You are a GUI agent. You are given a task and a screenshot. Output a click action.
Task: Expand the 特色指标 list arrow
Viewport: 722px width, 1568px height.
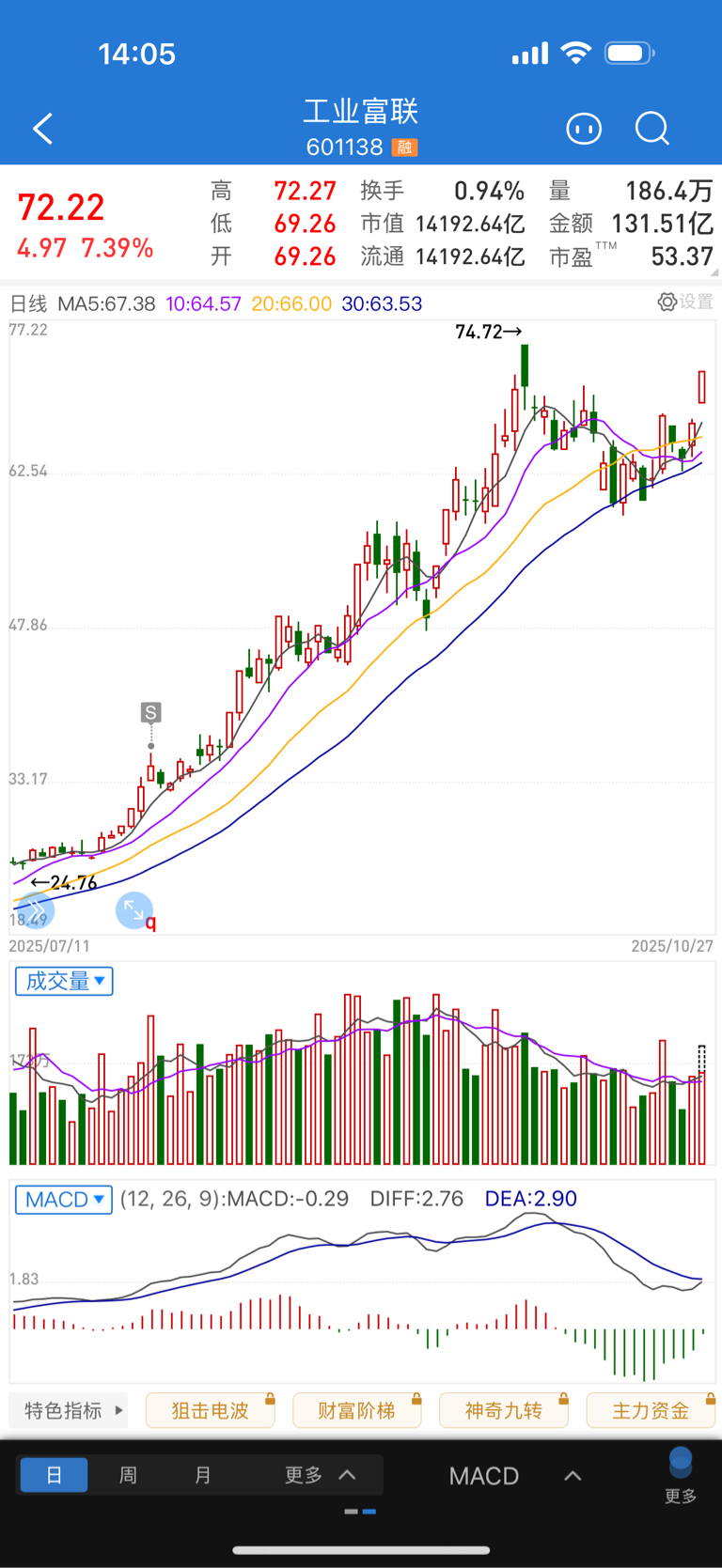(119, 1410)
